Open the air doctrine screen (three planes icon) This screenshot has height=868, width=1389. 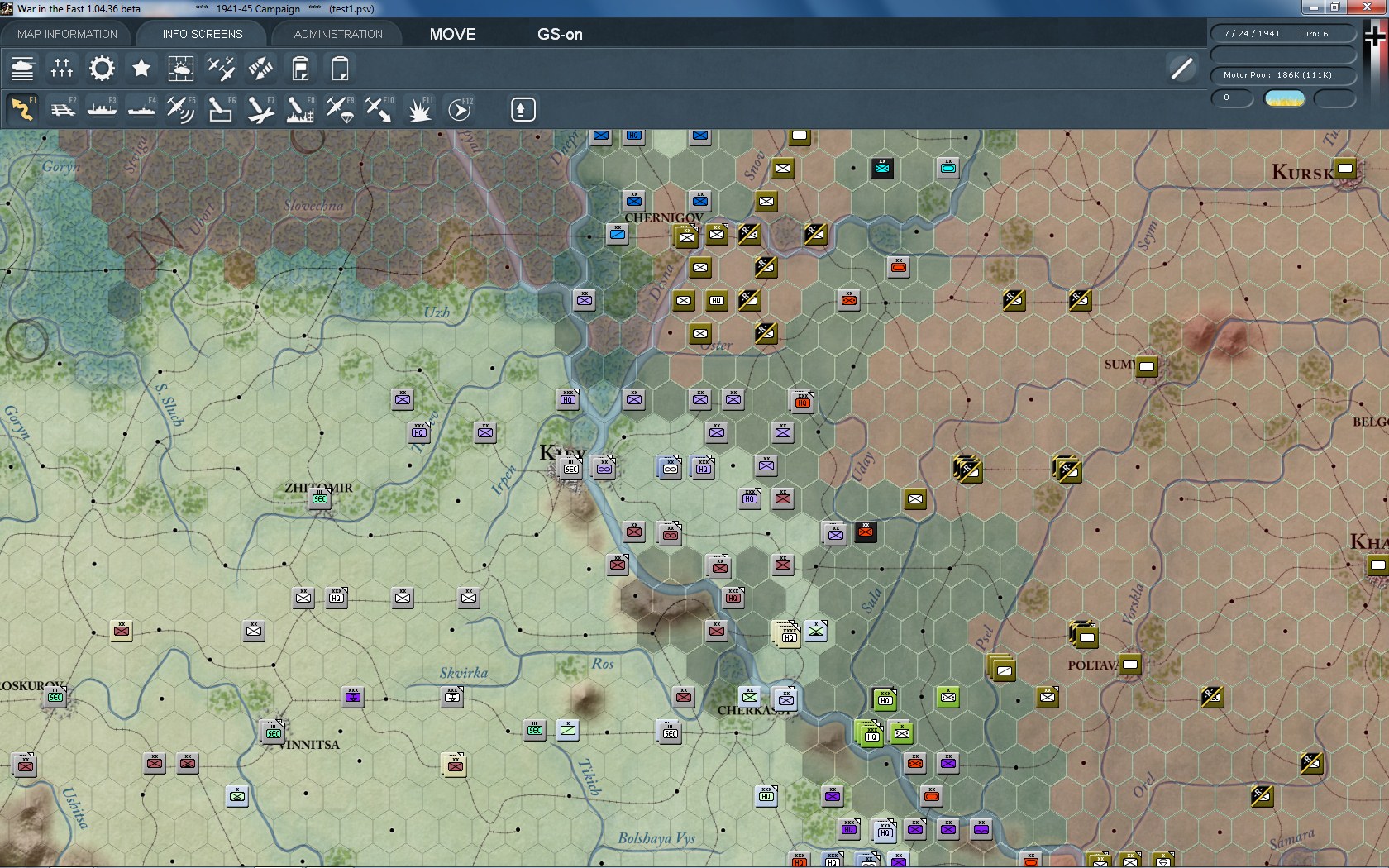(221, 69)
